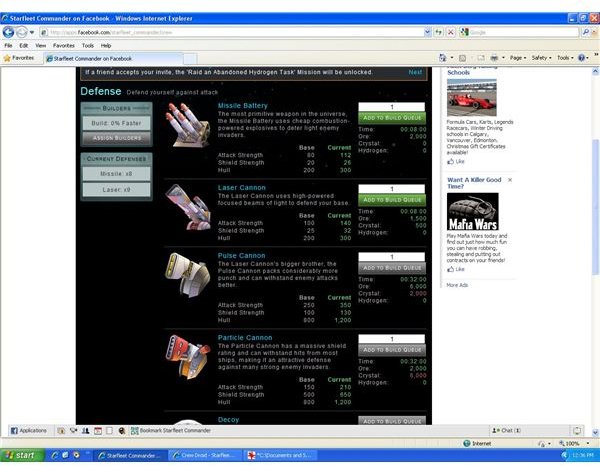Like the Mafia Wars ad
Screen dimensions: 600x466
456,269
